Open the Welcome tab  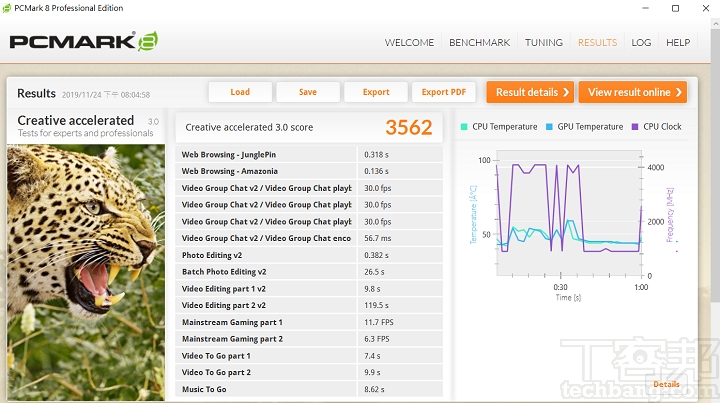tap(410, 43)
